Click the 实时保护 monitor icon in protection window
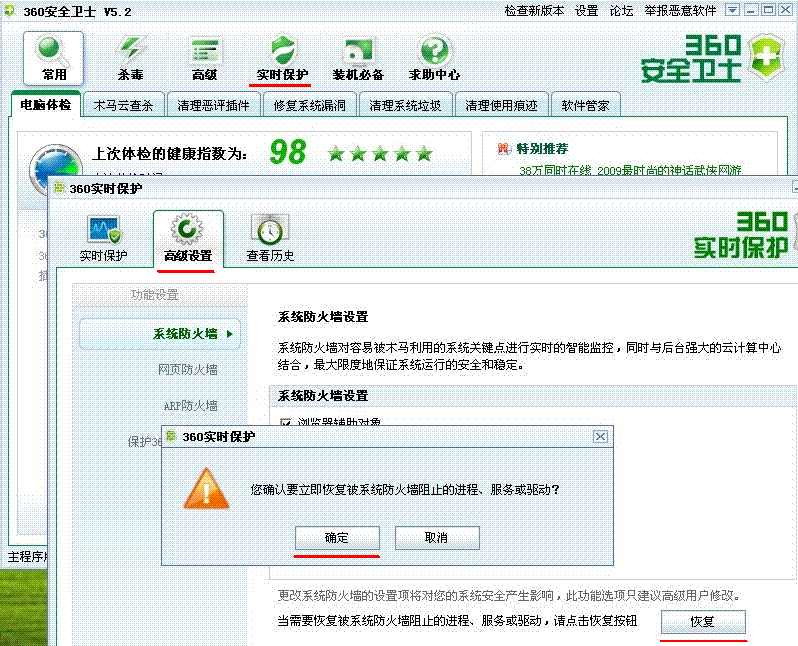798x646 pixels. click(103, 238)
